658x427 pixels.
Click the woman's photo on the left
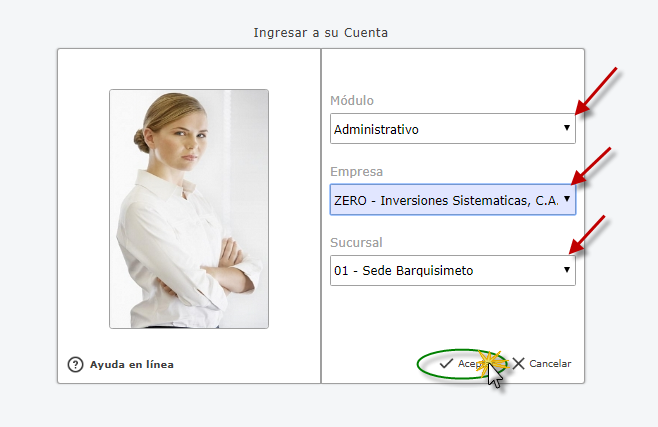pyautogui.click(x=189, y=208)
